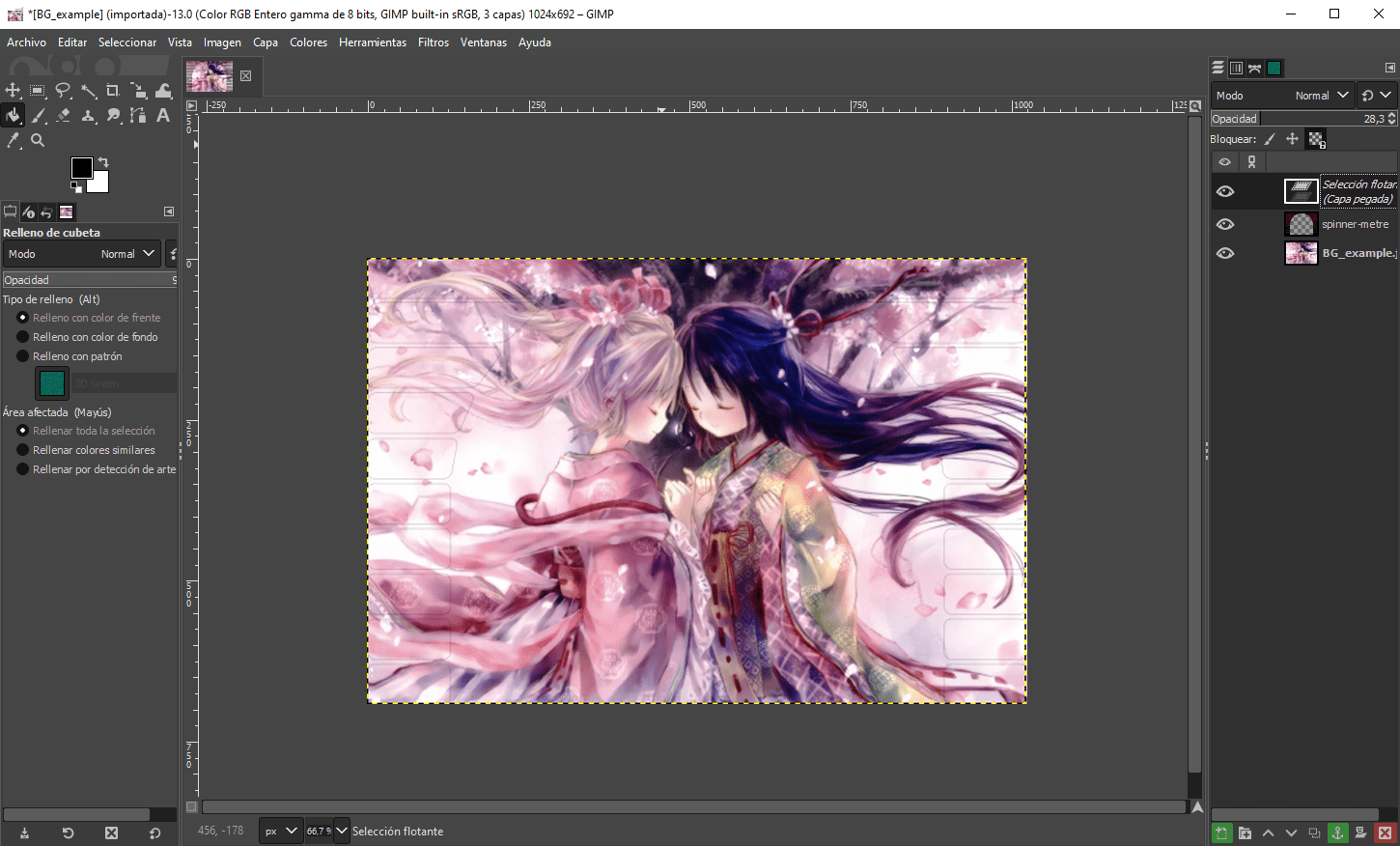Select the Move tool

pyautogui.click(x=13, y=91)
